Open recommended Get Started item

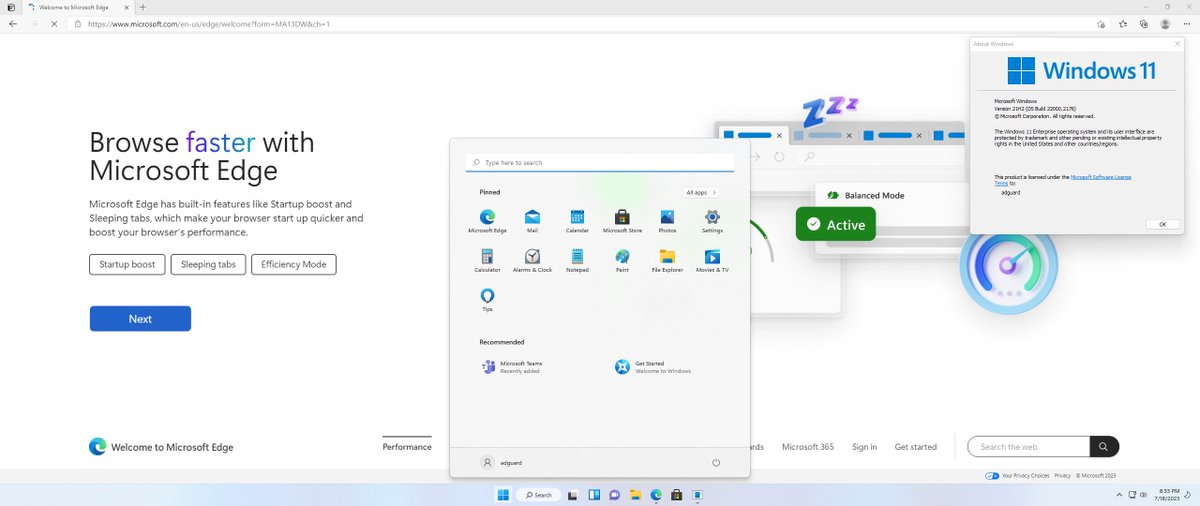[x=654, y=367]
